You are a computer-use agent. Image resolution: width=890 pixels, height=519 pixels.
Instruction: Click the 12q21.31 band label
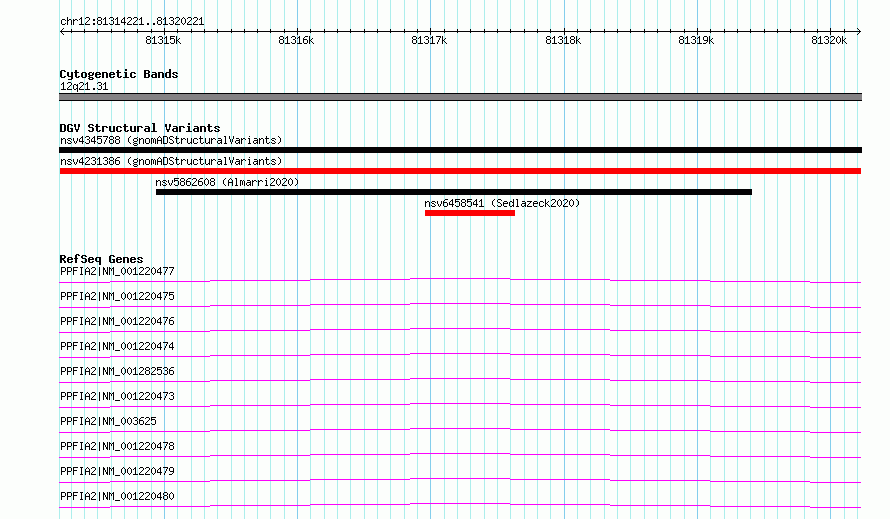(84, 86)
